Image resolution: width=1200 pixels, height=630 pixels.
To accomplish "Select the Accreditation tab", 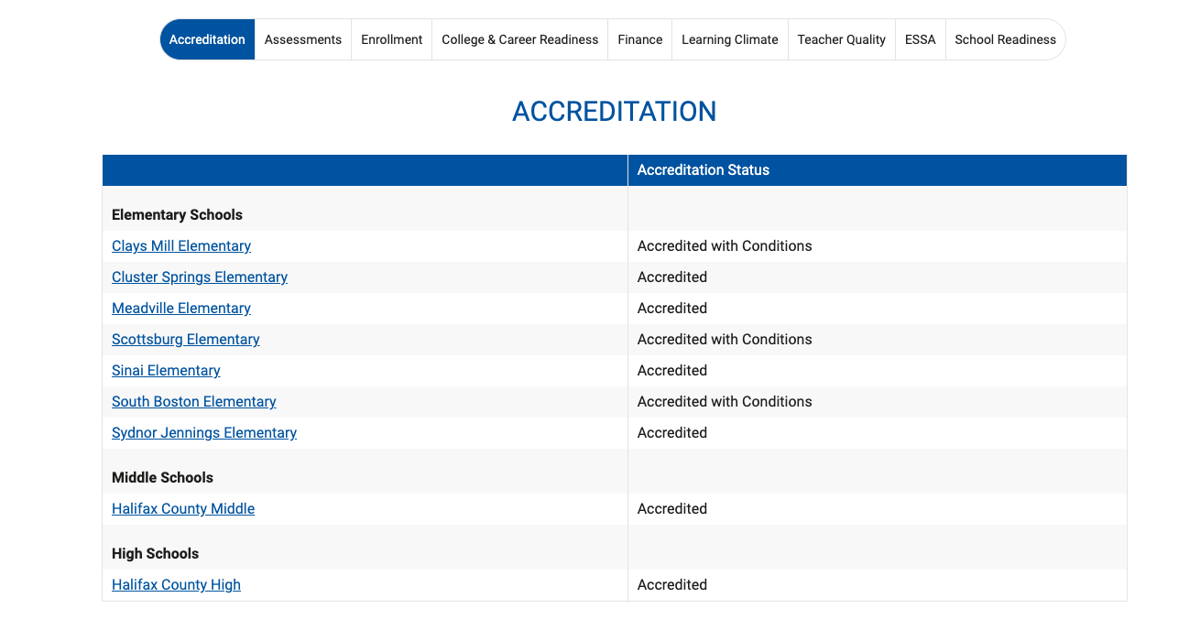I will pos(207,40).
